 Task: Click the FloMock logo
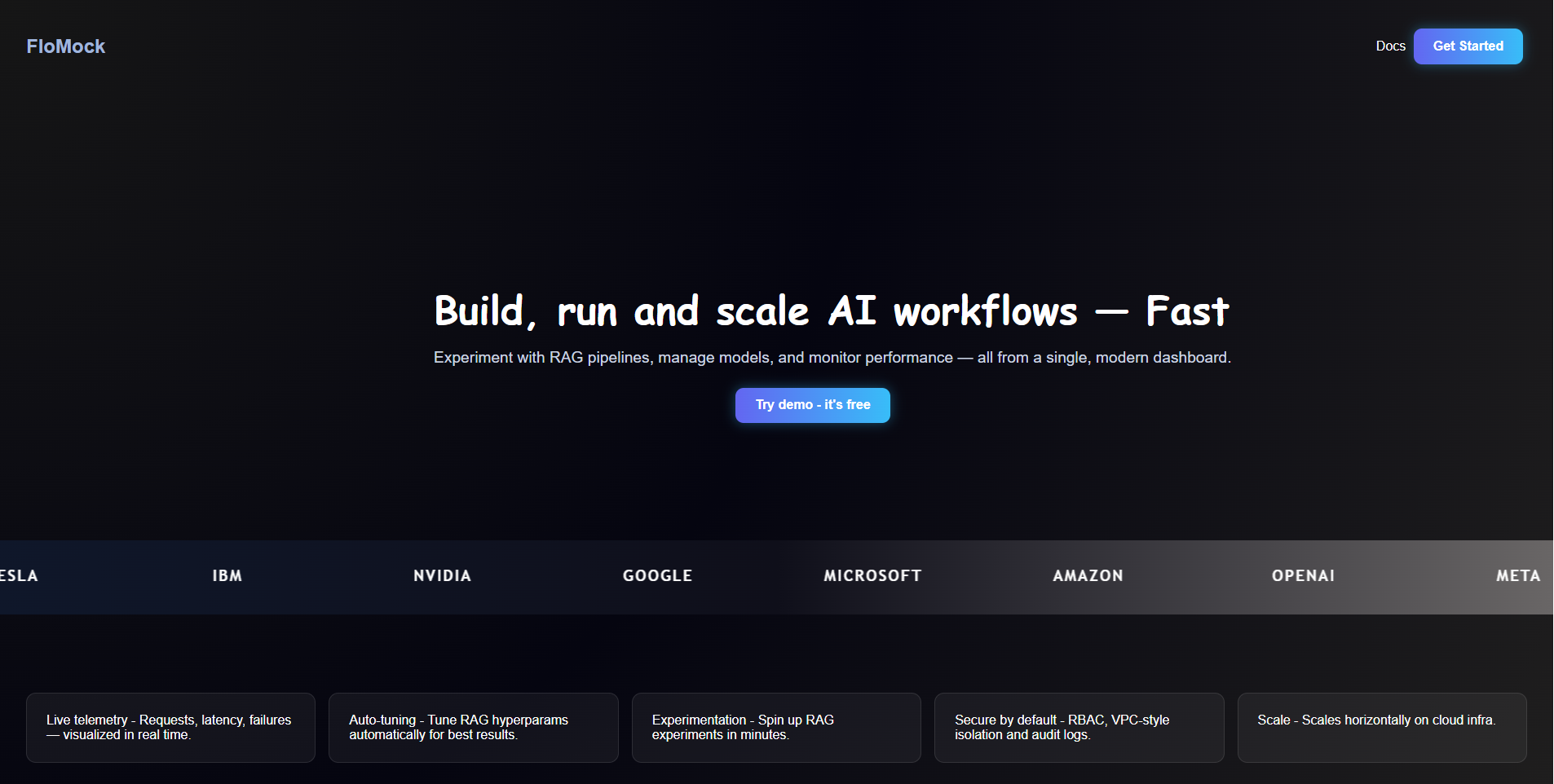[66, 46]
